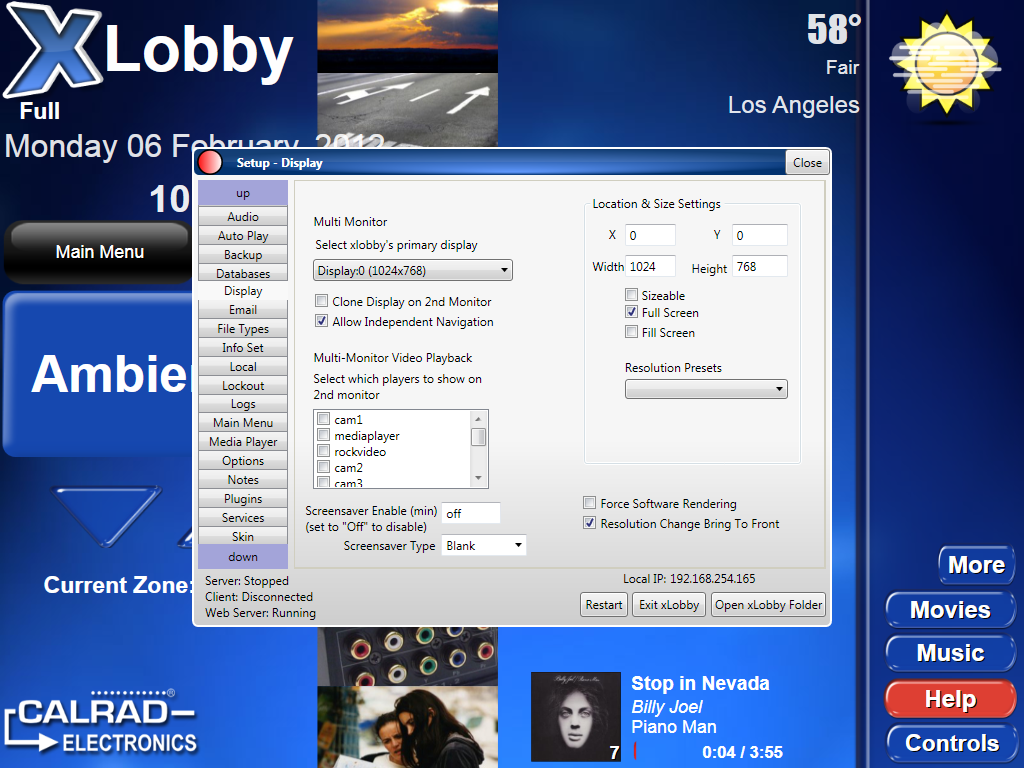The image size is (1024, 768).
Task: Open the Controls section
Action: pyautogui.click(x=952, y=743)
